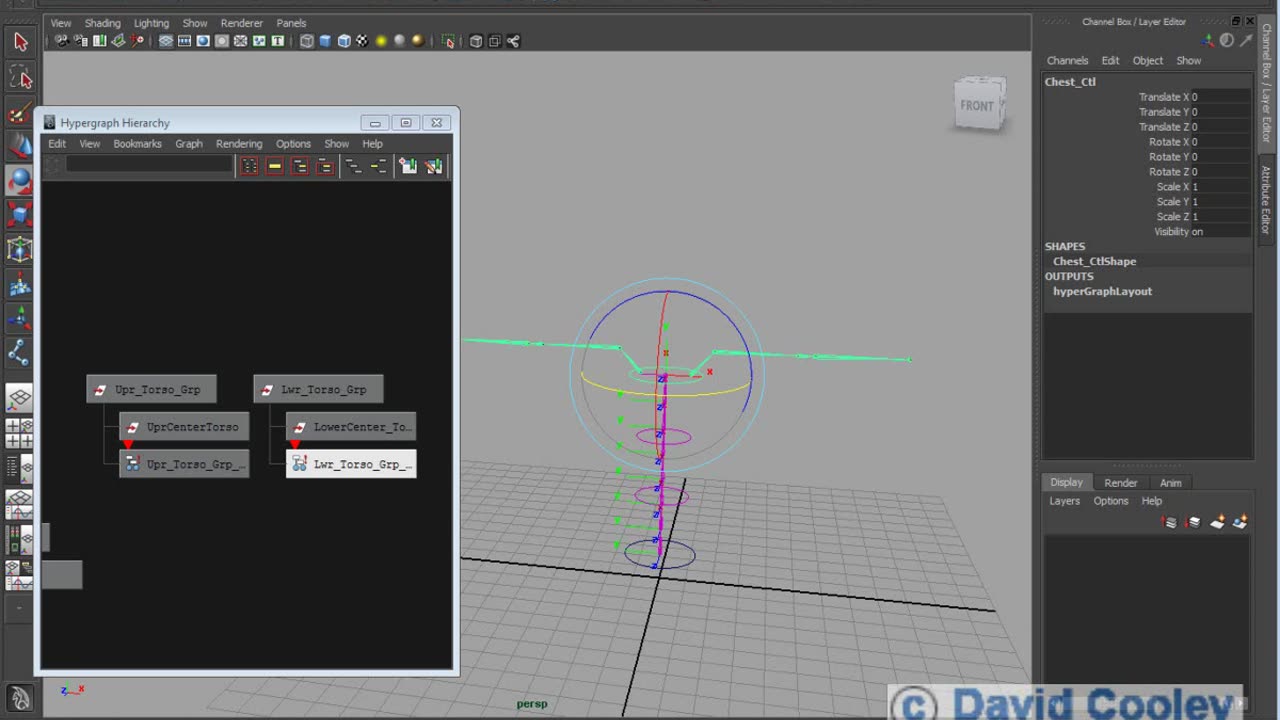
Task: Open Object menu in Channel Box
Action: (x=1147, y=61)
